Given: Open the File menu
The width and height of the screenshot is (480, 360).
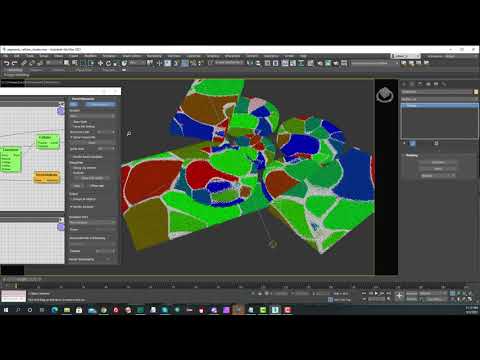Looking at the screenshot, I should 6,56.
